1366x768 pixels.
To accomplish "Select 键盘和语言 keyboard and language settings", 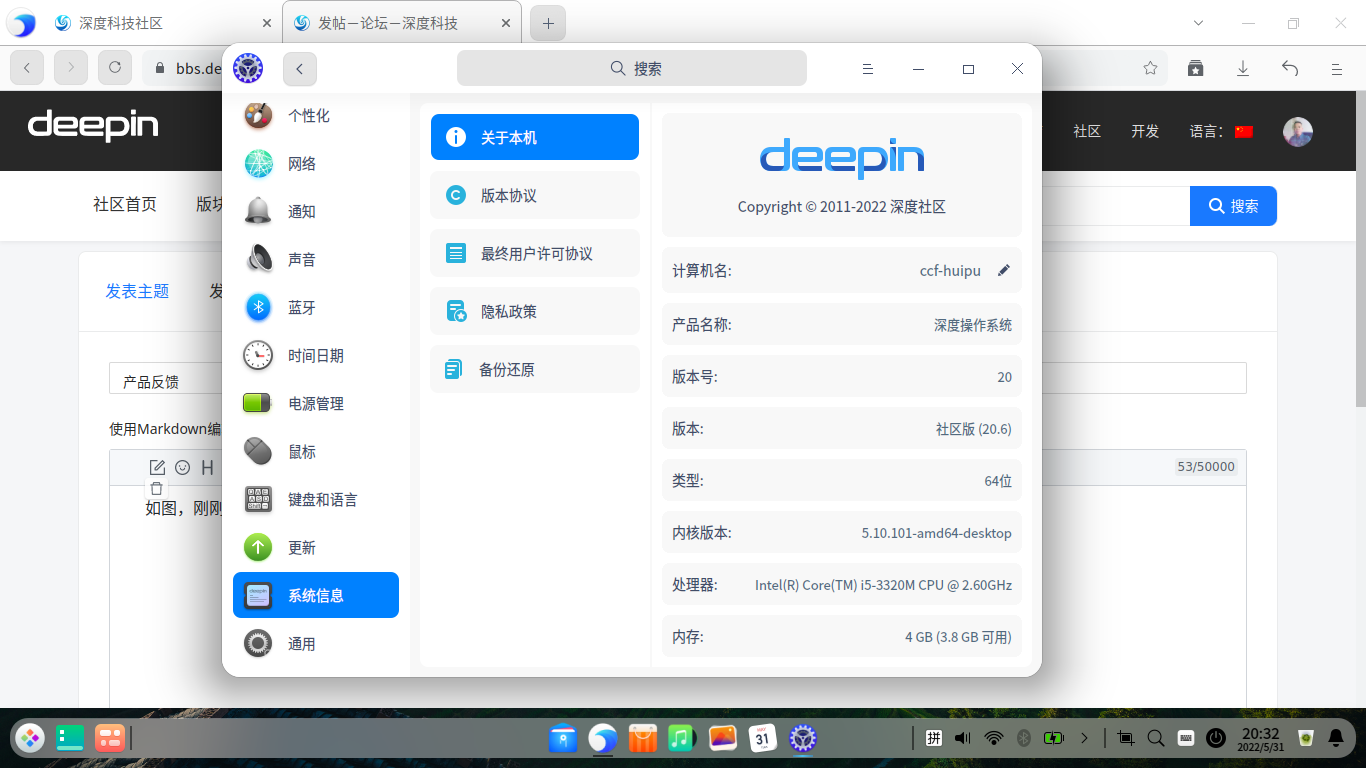I will pos(317,499).
